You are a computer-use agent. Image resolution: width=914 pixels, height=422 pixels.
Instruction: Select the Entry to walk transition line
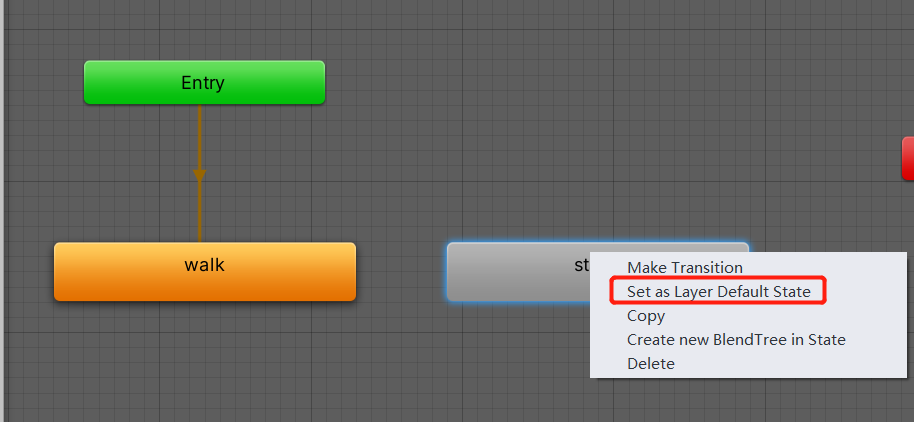click(x=199, y=138)
